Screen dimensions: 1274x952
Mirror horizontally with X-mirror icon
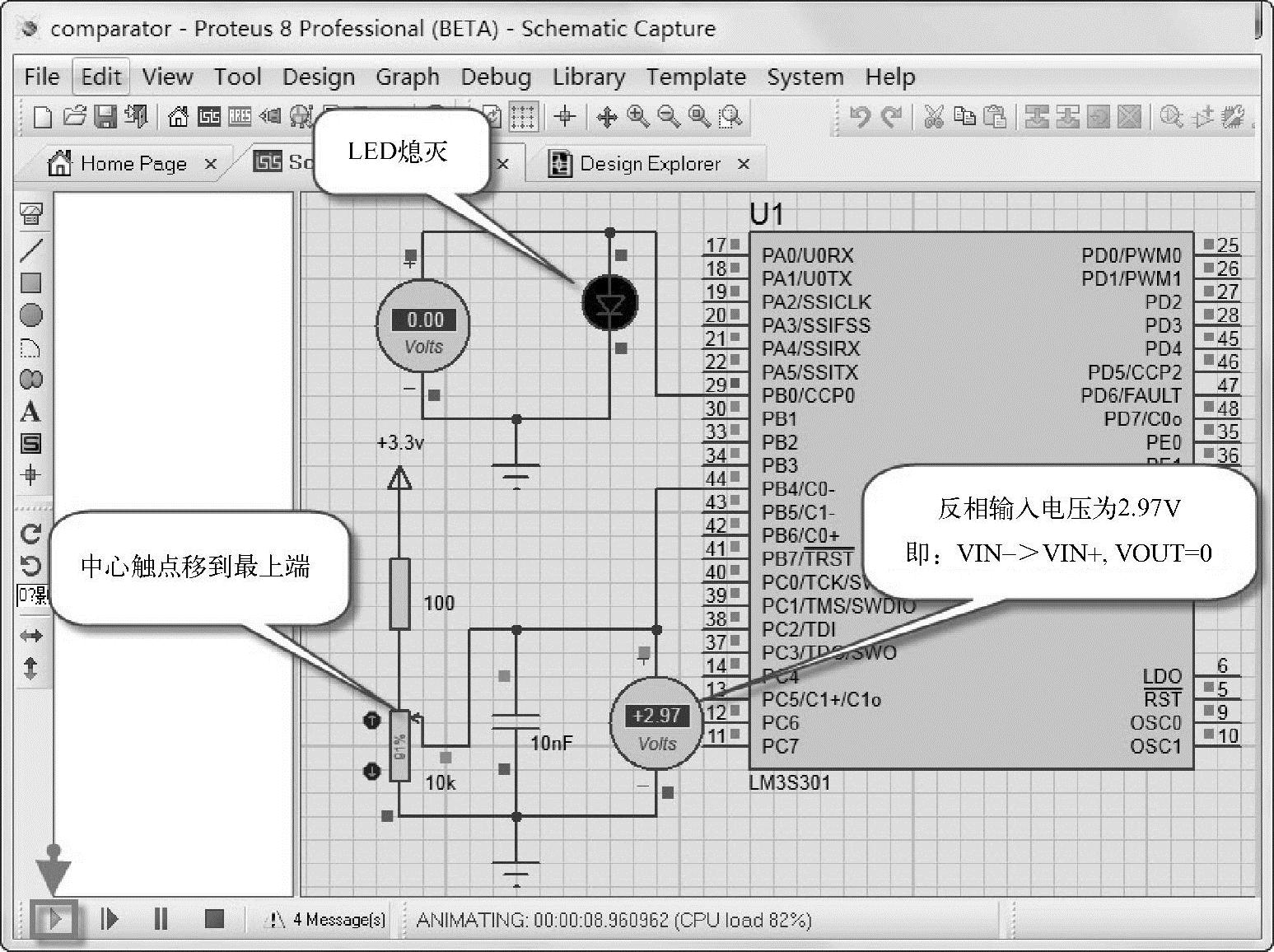point(31,636)
